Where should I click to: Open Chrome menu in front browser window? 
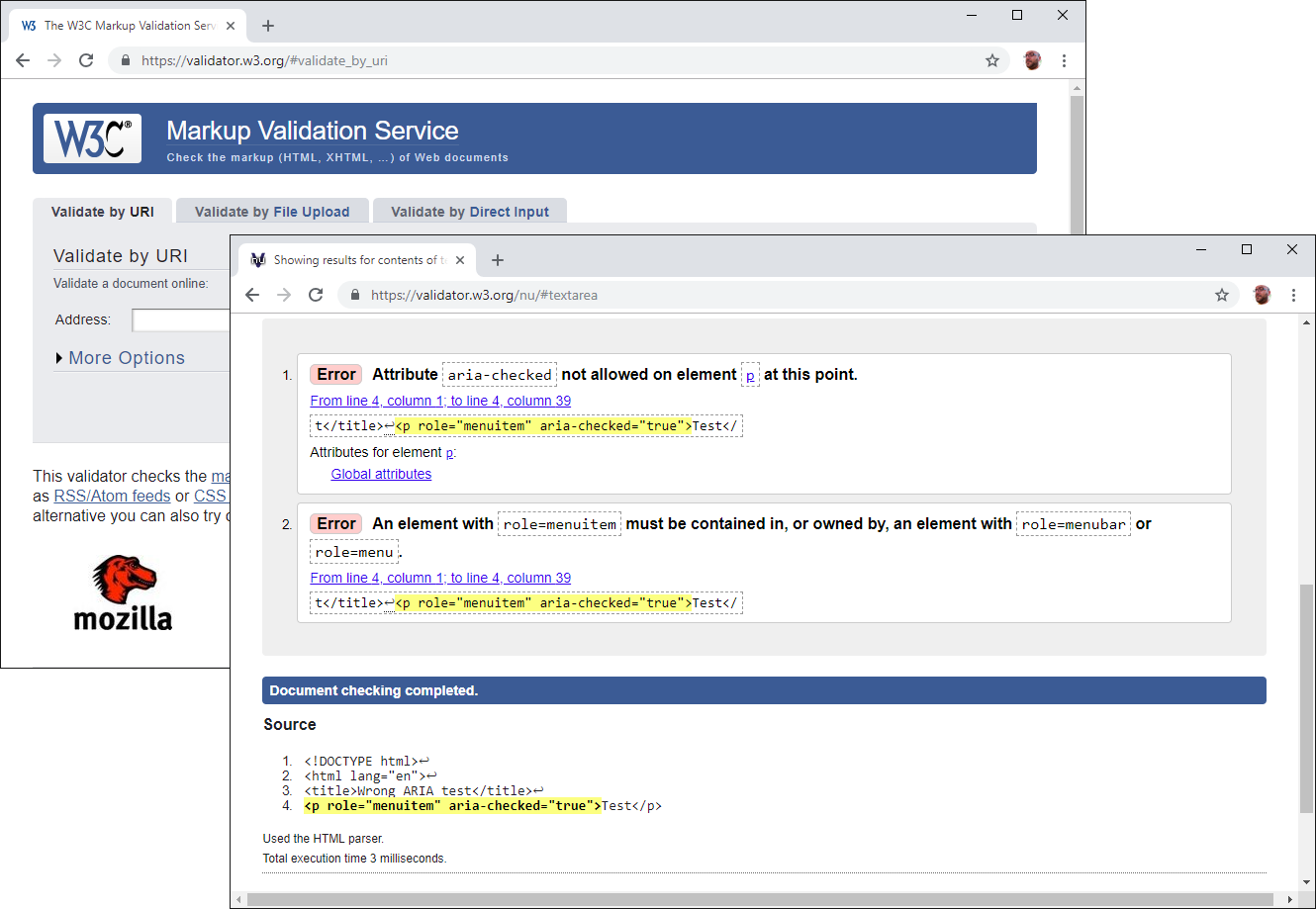[x=1293, y=295]
